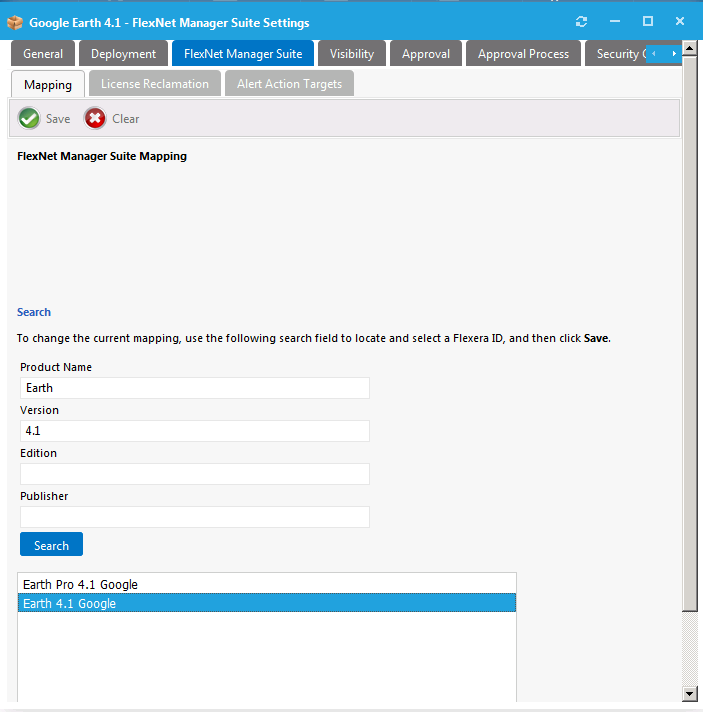Maximize the settings window
Image resolution: width=703 pixels, height=712 pixels.
(647, 21)
